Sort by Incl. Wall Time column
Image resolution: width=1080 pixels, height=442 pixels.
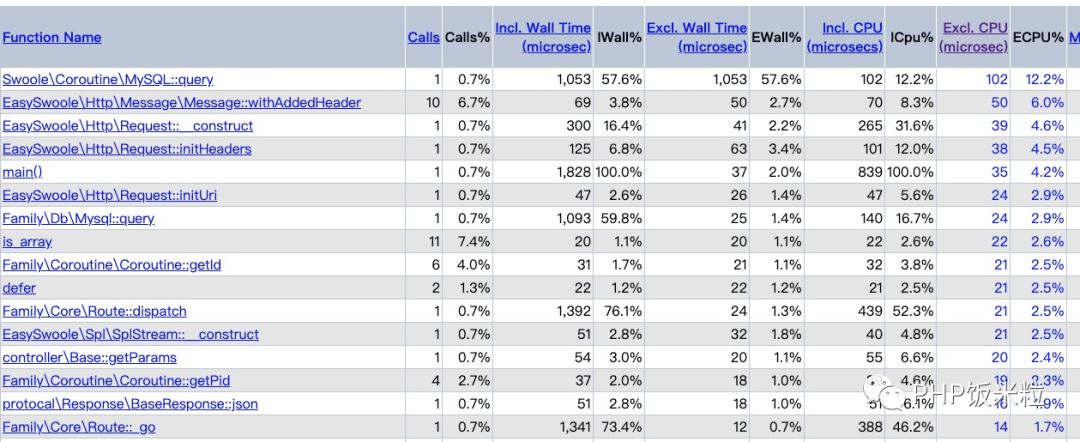(543, 37)
